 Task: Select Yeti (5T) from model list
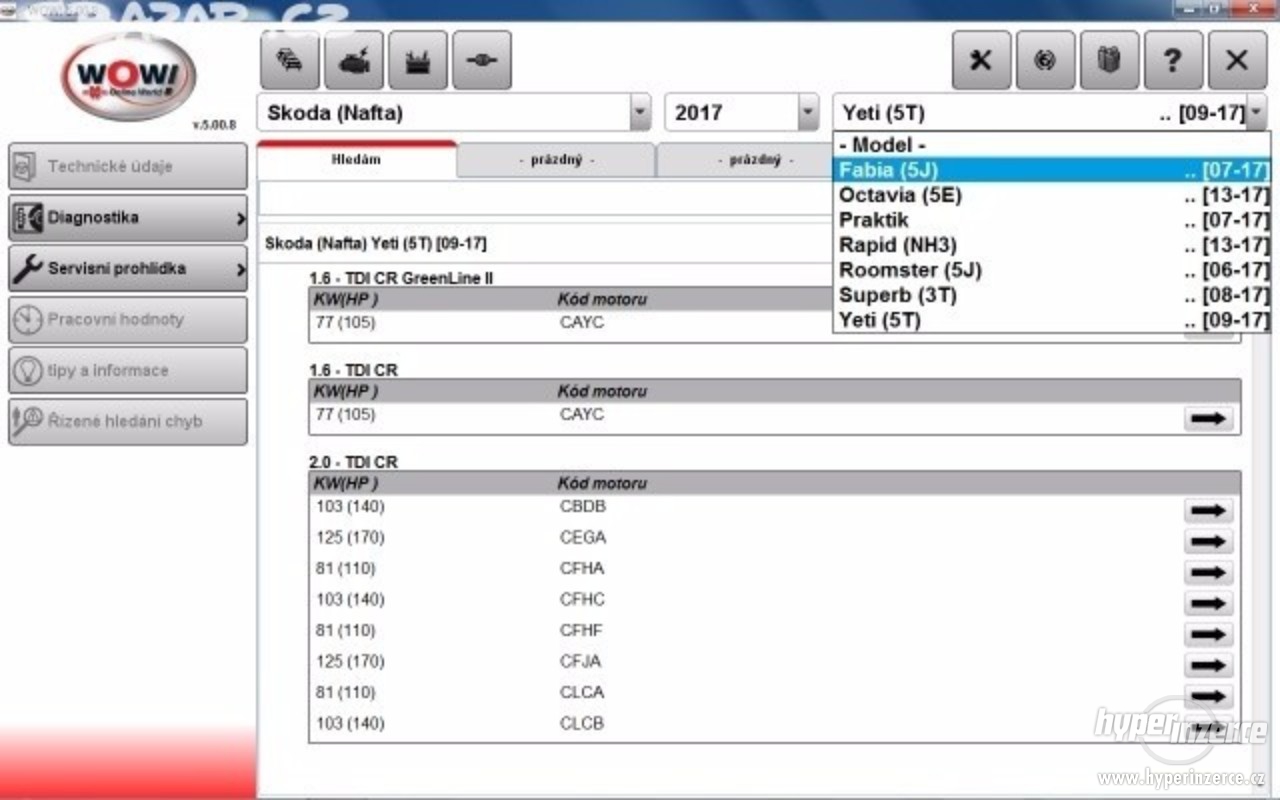point(1052,320)
